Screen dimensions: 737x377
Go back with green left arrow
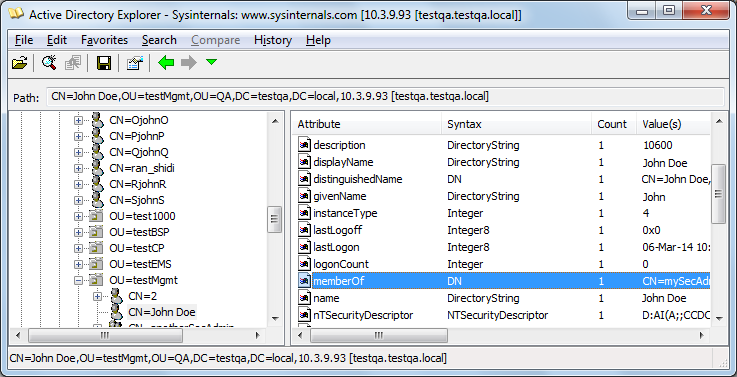pos(166,63)
